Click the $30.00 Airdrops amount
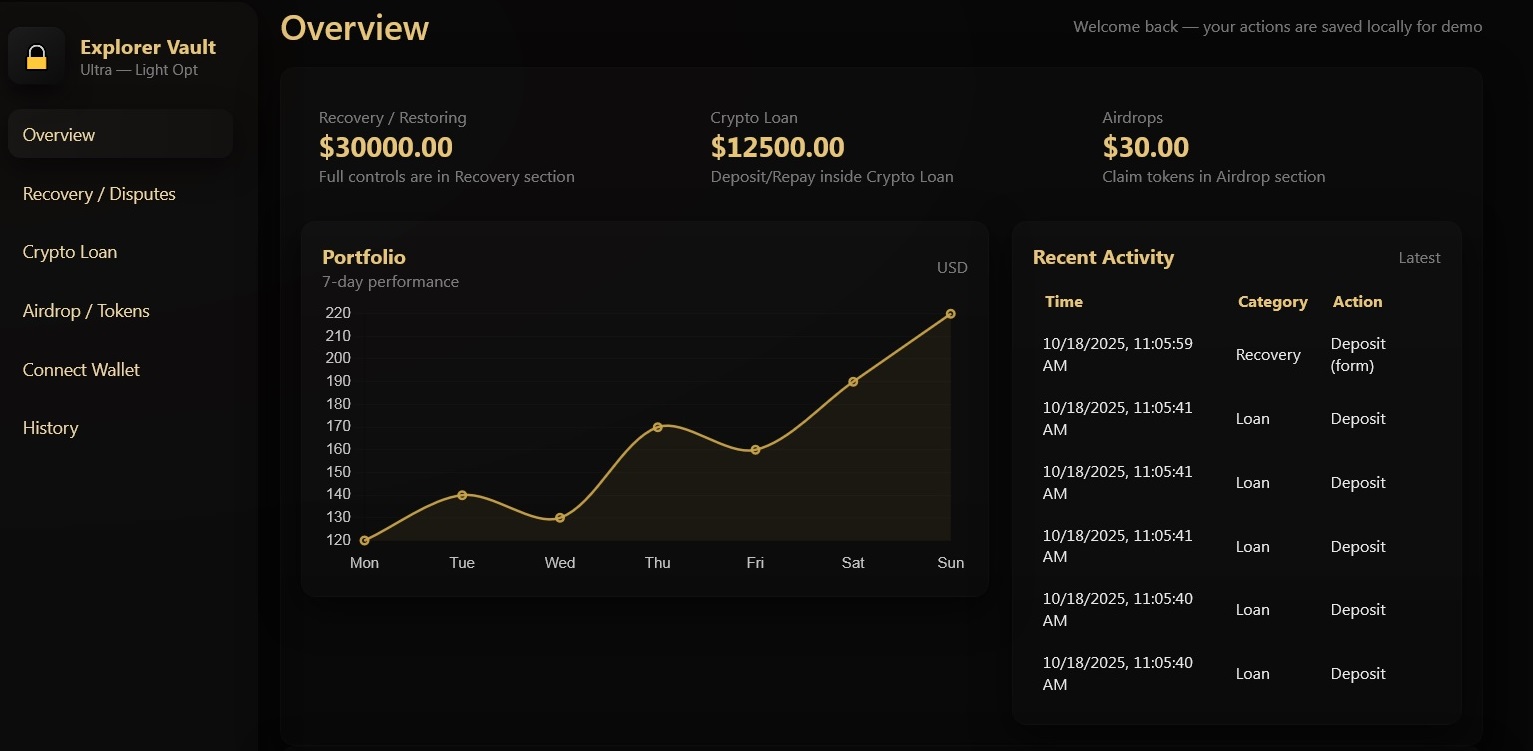 [1145, 148]
